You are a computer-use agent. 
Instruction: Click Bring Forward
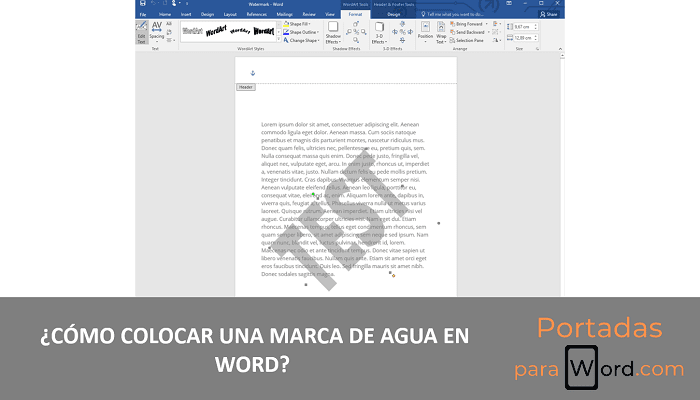click(466, 24)
